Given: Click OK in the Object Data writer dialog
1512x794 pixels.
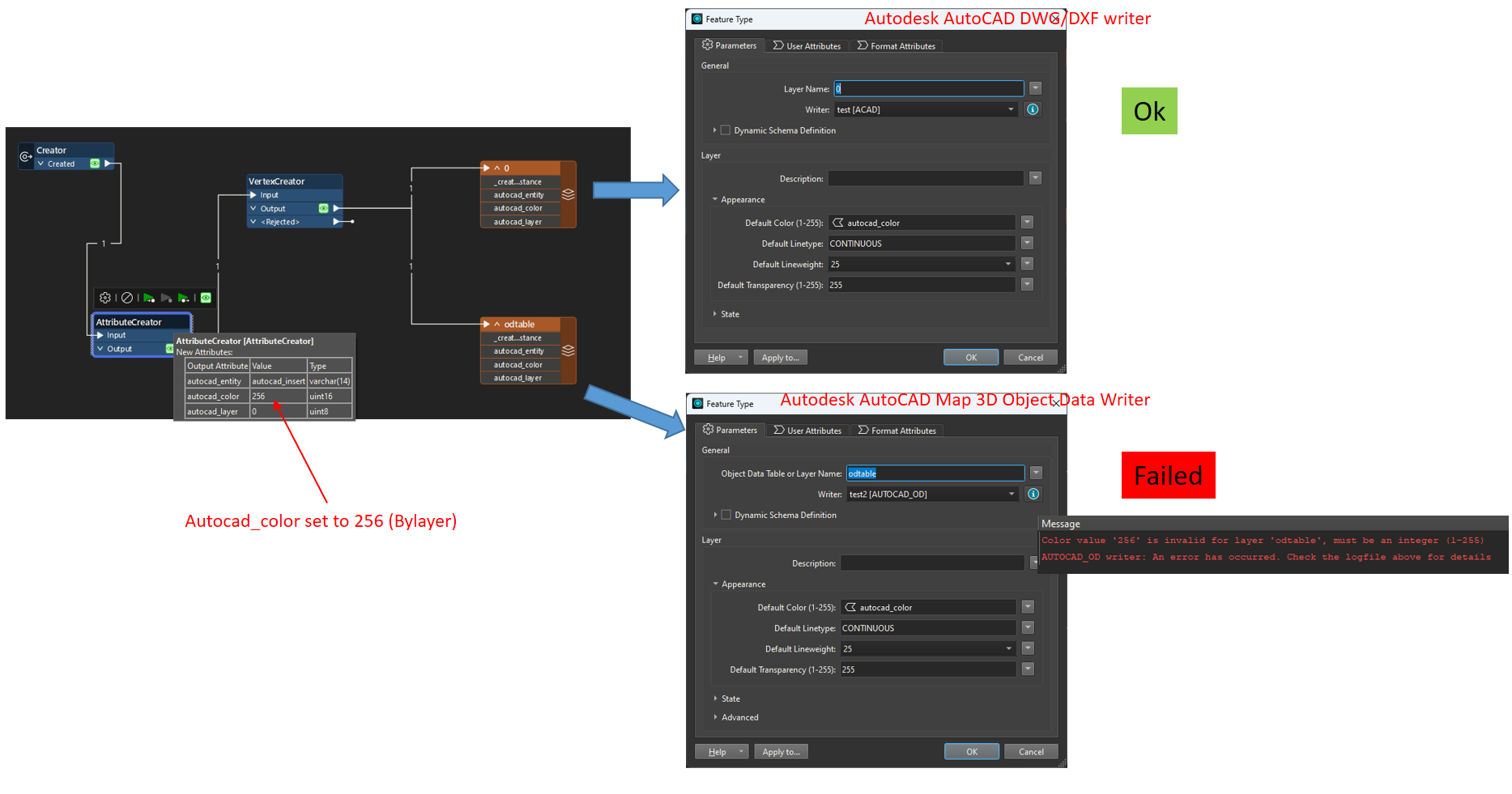Looking at the screenshot, I should pos(972,752).
